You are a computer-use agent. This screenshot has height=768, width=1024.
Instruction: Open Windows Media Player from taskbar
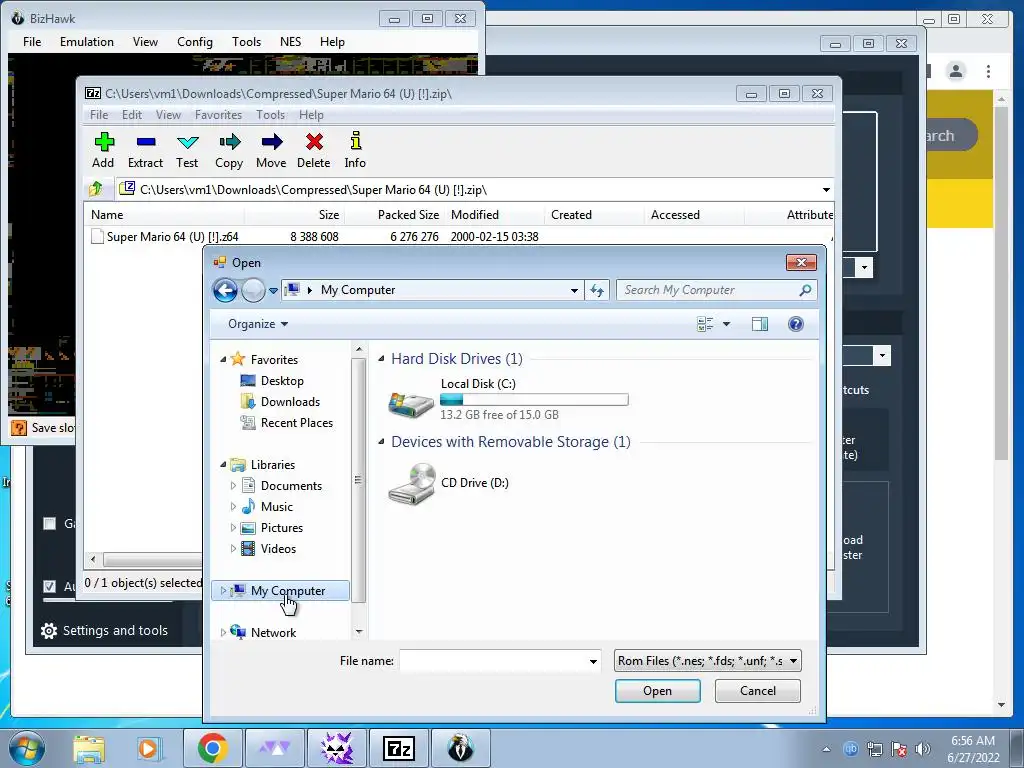tap(149, 748)
